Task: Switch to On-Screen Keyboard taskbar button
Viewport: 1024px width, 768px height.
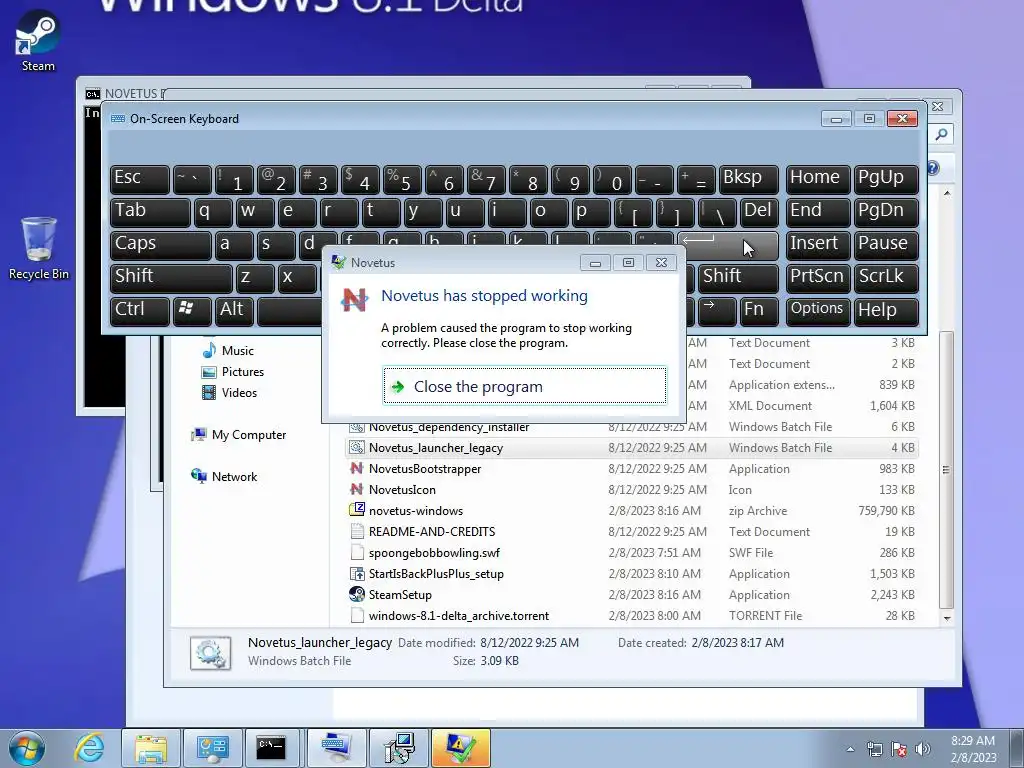Action: (x=336, y=748)
